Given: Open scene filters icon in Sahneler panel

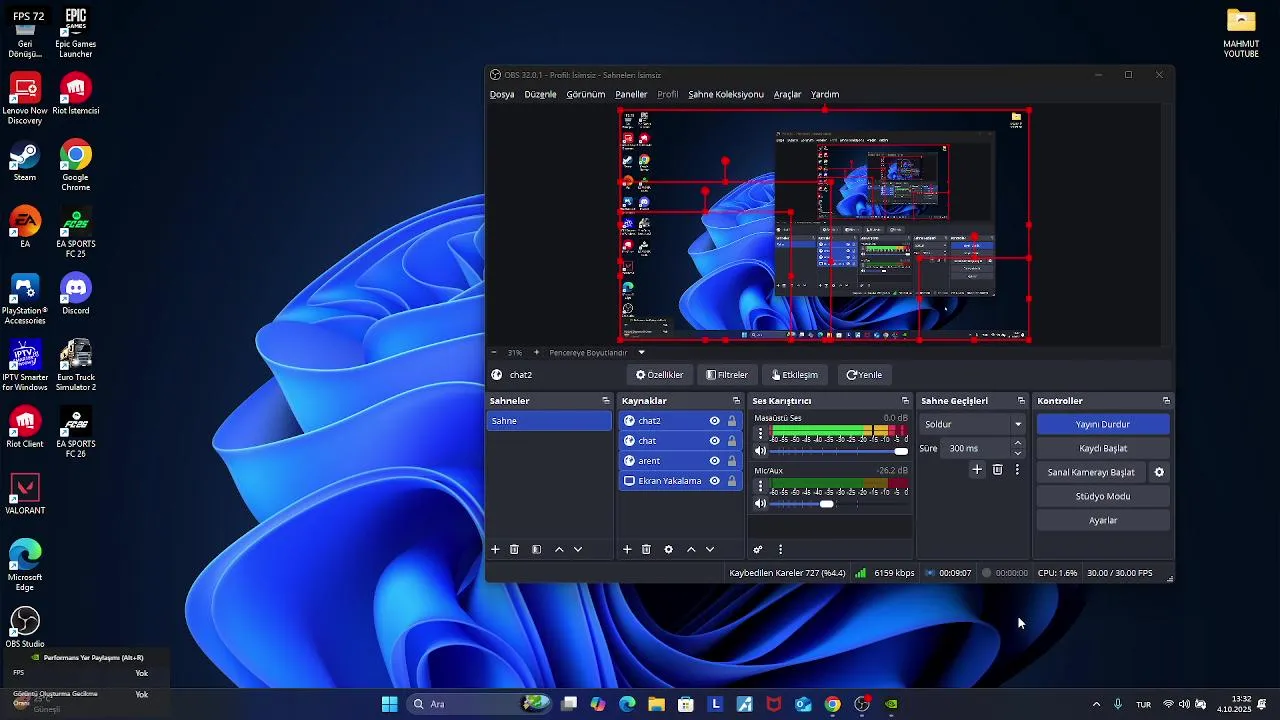Looking at the screenshot, I should pyautogui.click(x=536, y=549).
